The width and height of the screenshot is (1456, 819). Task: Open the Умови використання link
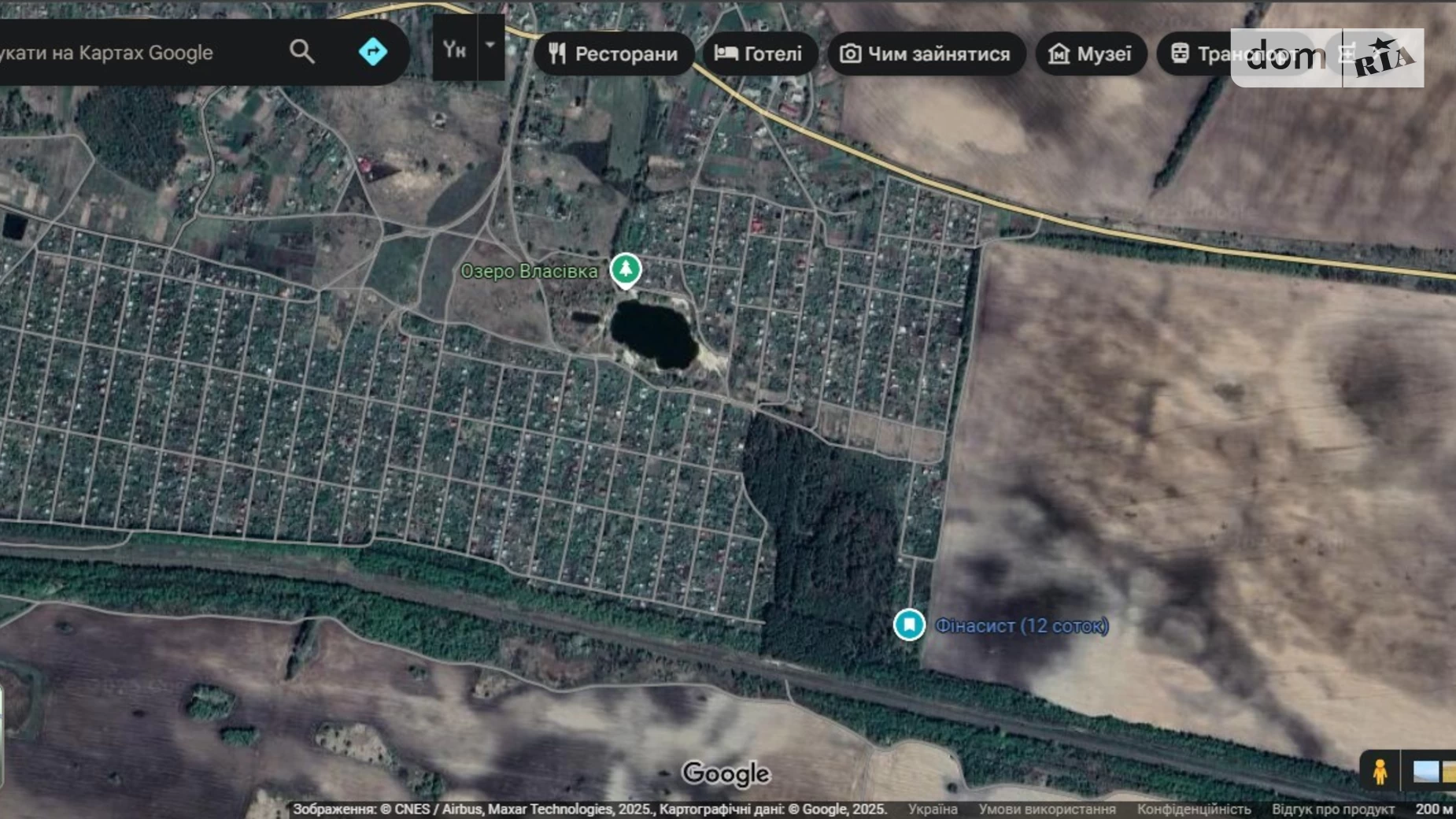(x=1047, y=809)
